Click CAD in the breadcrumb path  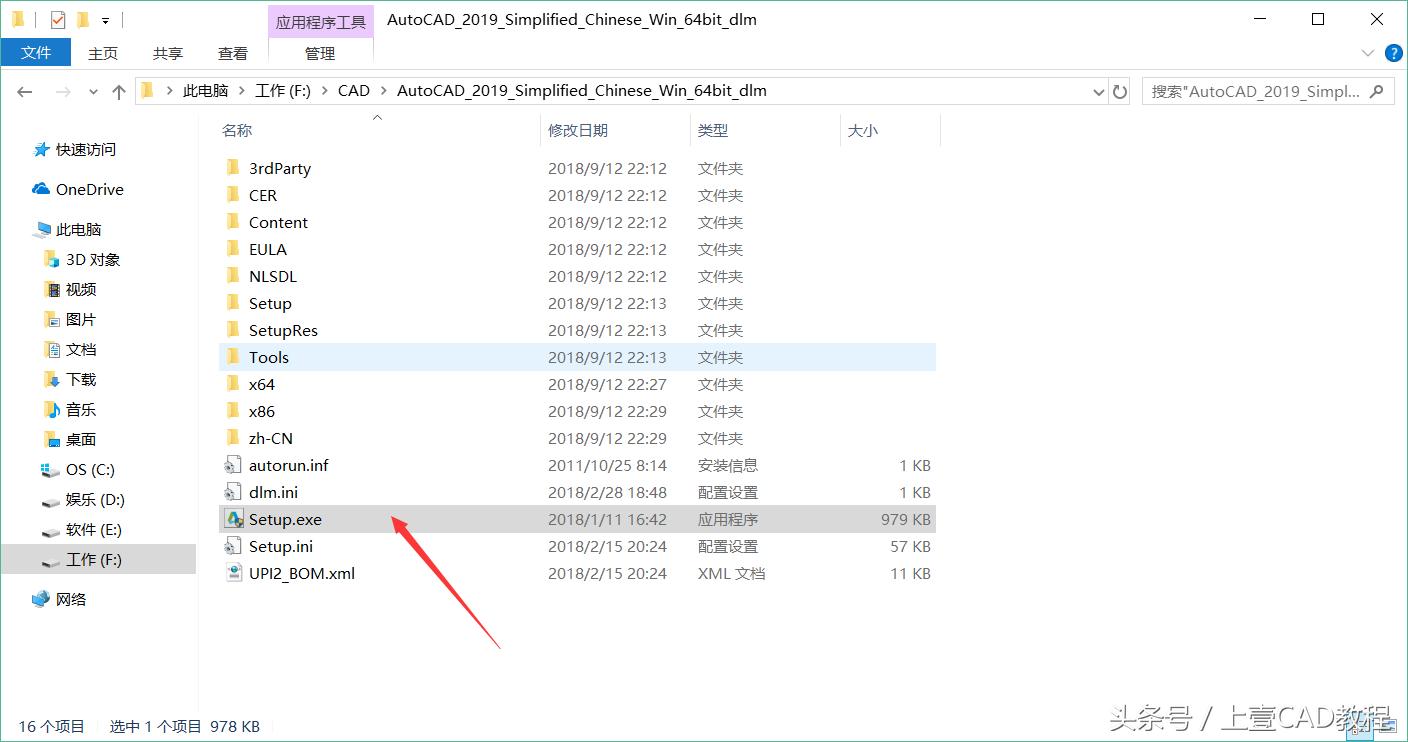coord(353,90)
